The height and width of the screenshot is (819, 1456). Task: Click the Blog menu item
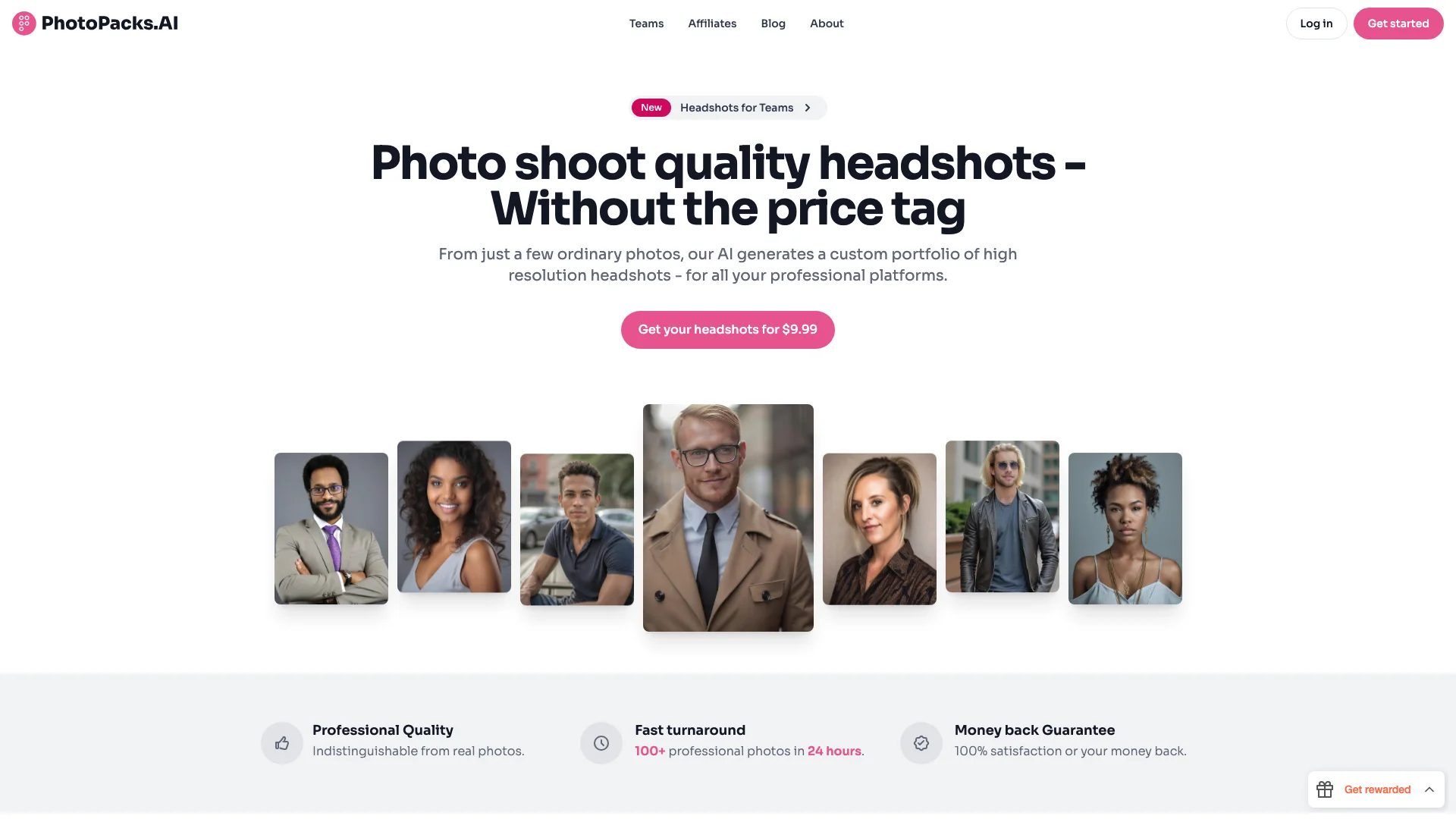773,23
